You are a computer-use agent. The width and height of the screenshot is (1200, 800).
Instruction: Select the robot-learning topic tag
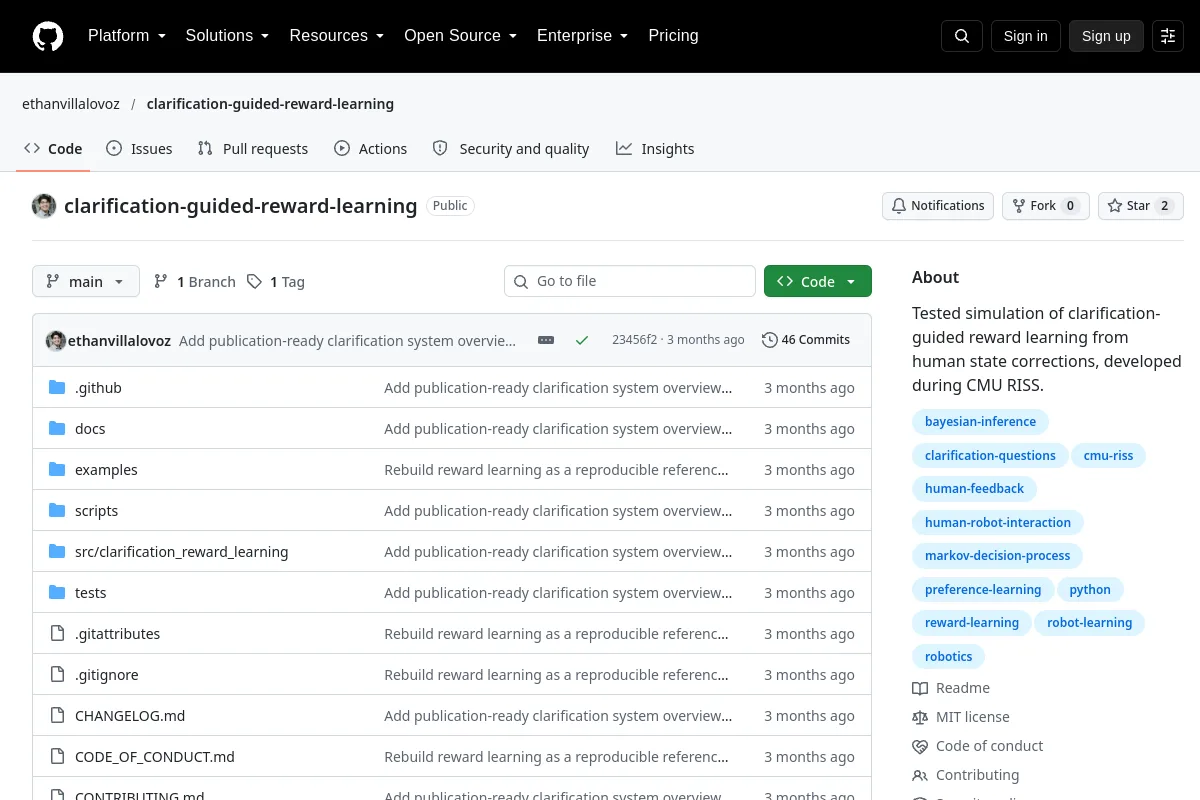tap(1090, 623)
